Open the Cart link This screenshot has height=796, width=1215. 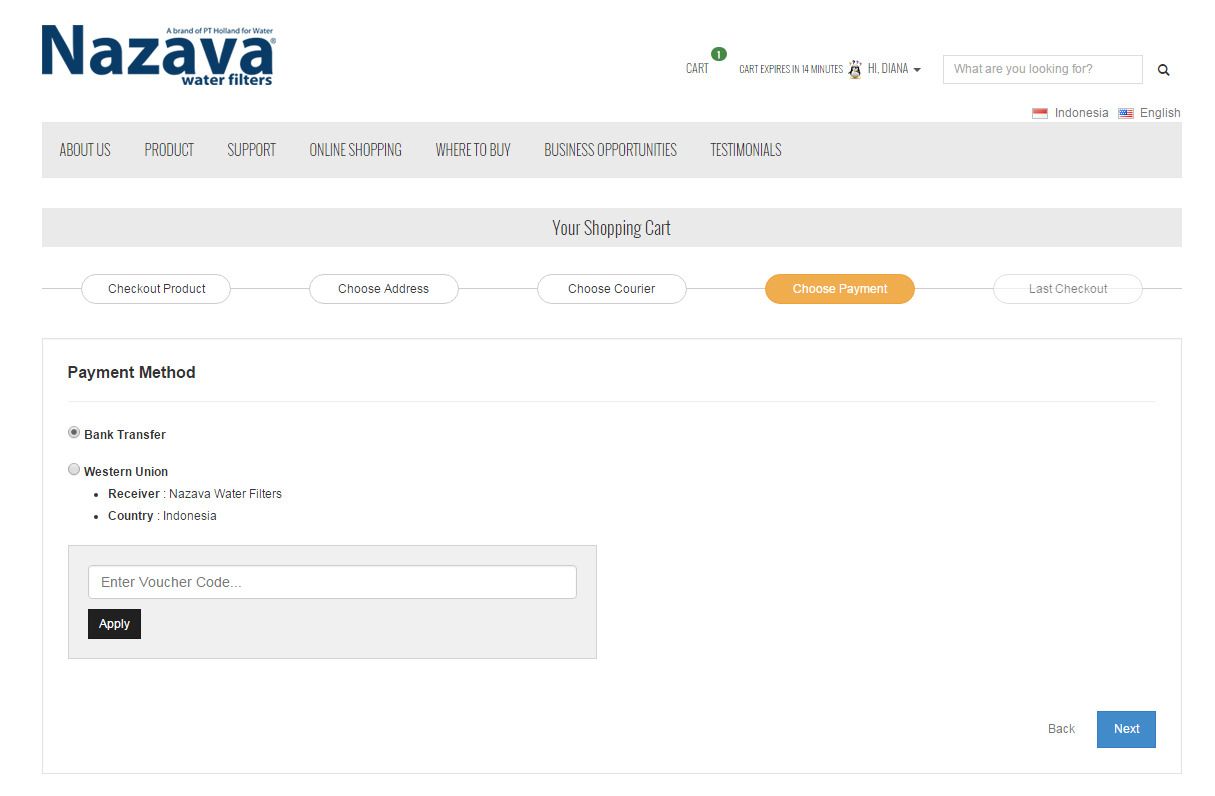pyautogui.click(x=697, y=69)
